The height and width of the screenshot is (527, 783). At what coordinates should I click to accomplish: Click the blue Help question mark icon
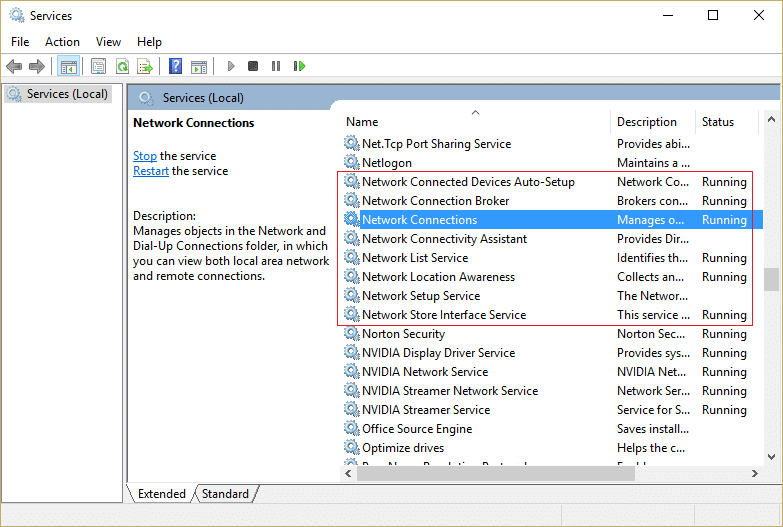[x=175, y=67]
